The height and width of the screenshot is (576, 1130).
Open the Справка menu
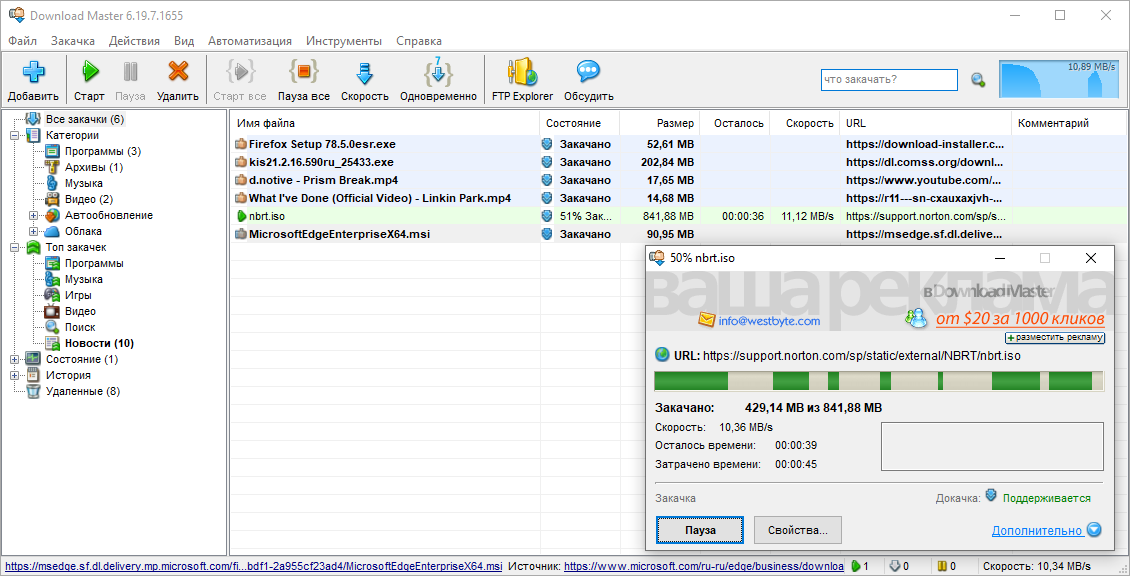tap(419, 41)
